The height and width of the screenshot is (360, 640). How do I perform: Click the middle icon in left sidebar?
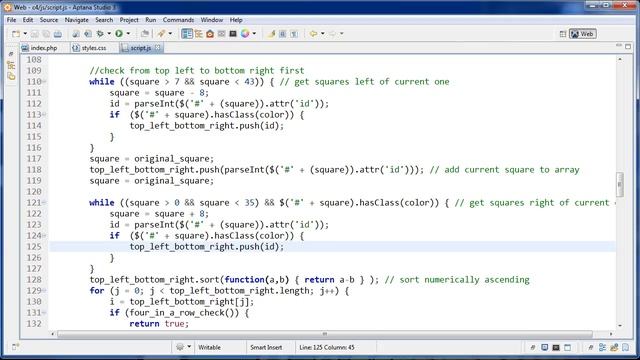[x=11, y=65]
